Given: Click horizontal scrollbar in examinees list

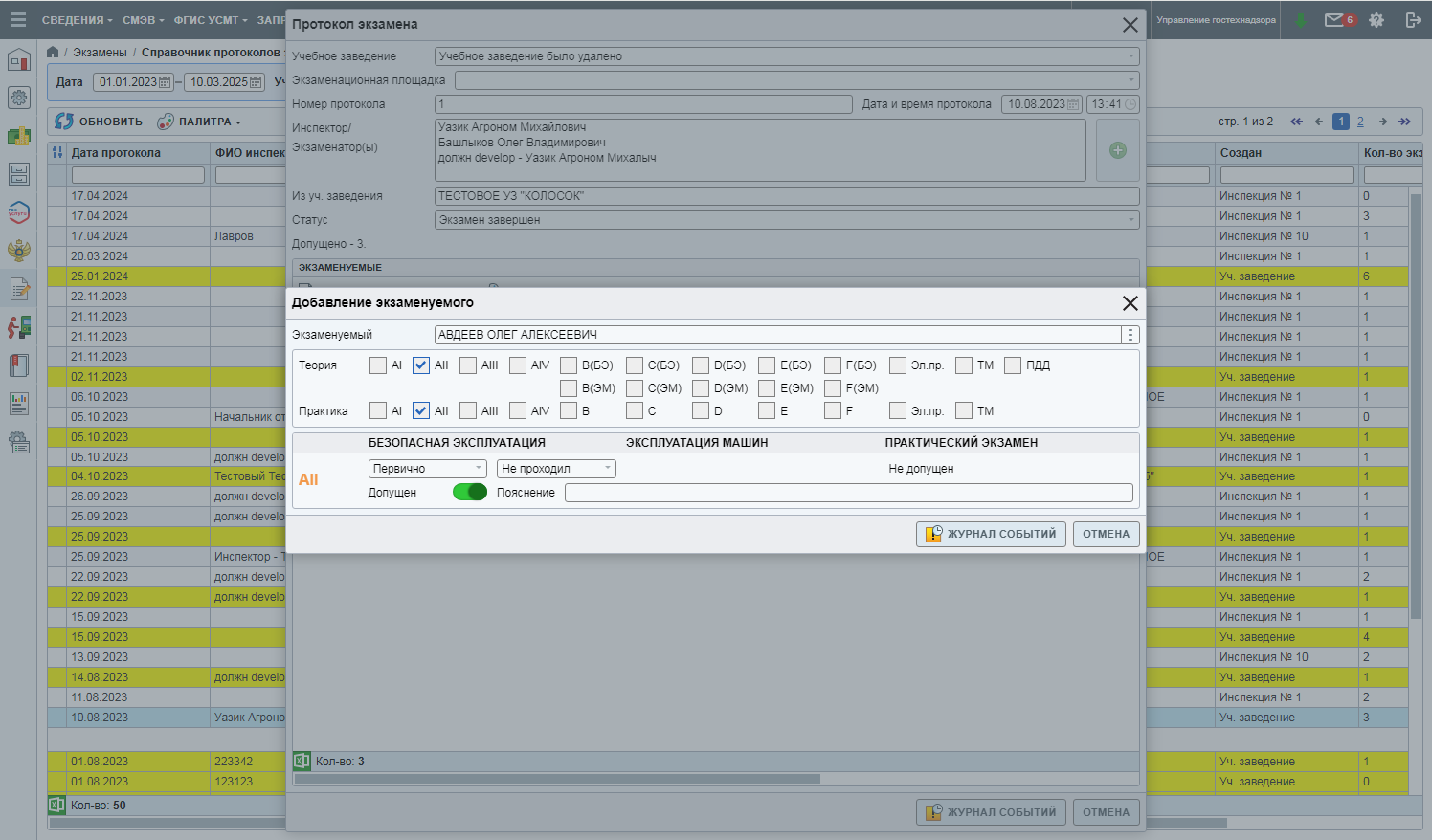Looking at the screenshot, I should 557,779.
